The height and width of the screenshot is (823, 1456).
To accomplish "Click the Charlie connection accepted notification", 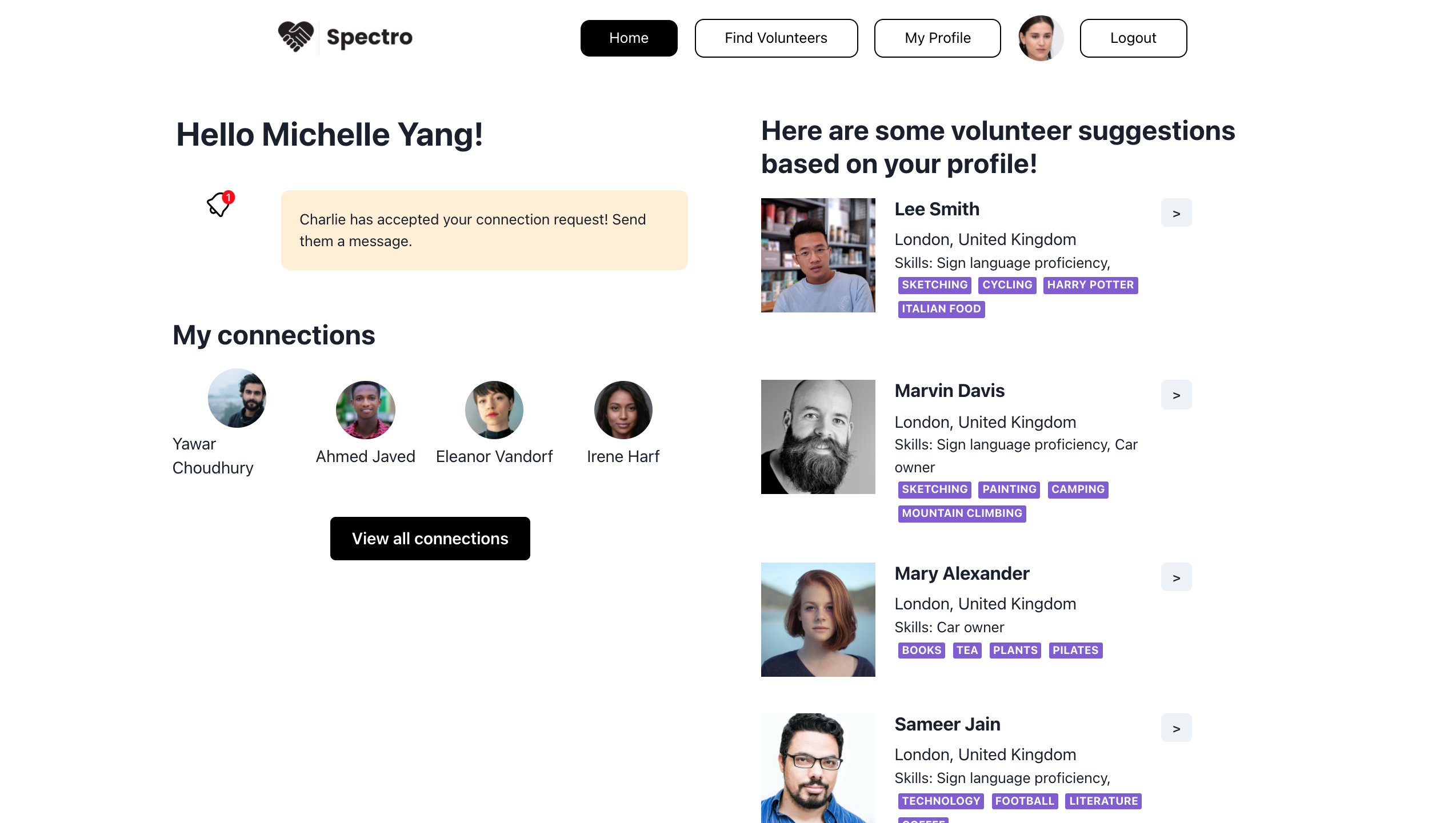I will 484,230.
